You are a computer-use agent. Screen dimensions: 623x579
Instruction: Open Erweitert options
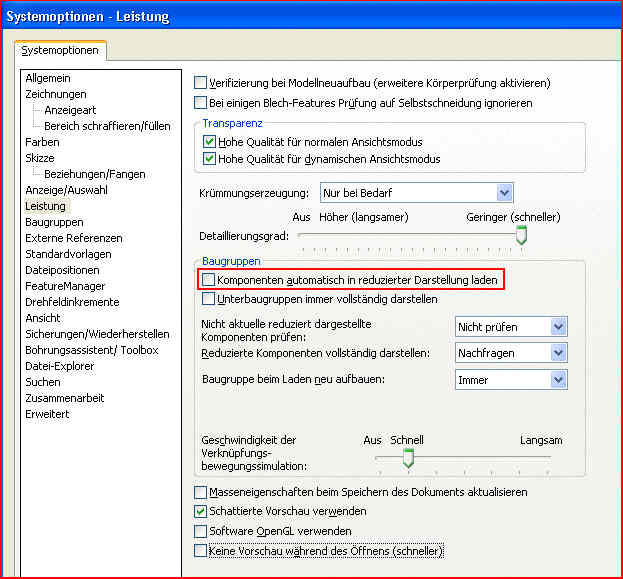click(x=47, y=414)
